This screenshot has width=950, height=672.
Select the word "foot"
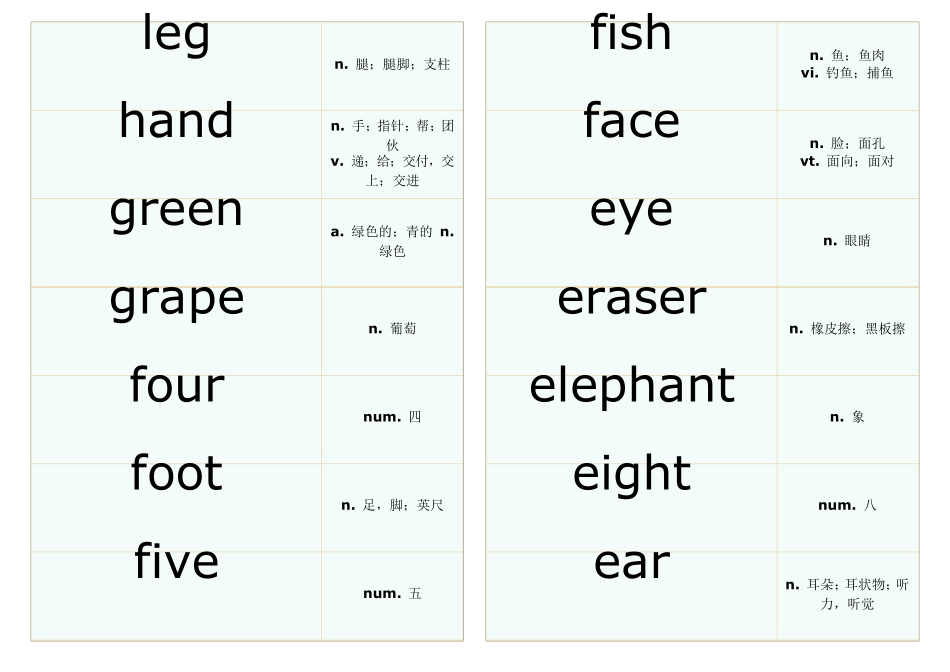click(x=176, y=474)
